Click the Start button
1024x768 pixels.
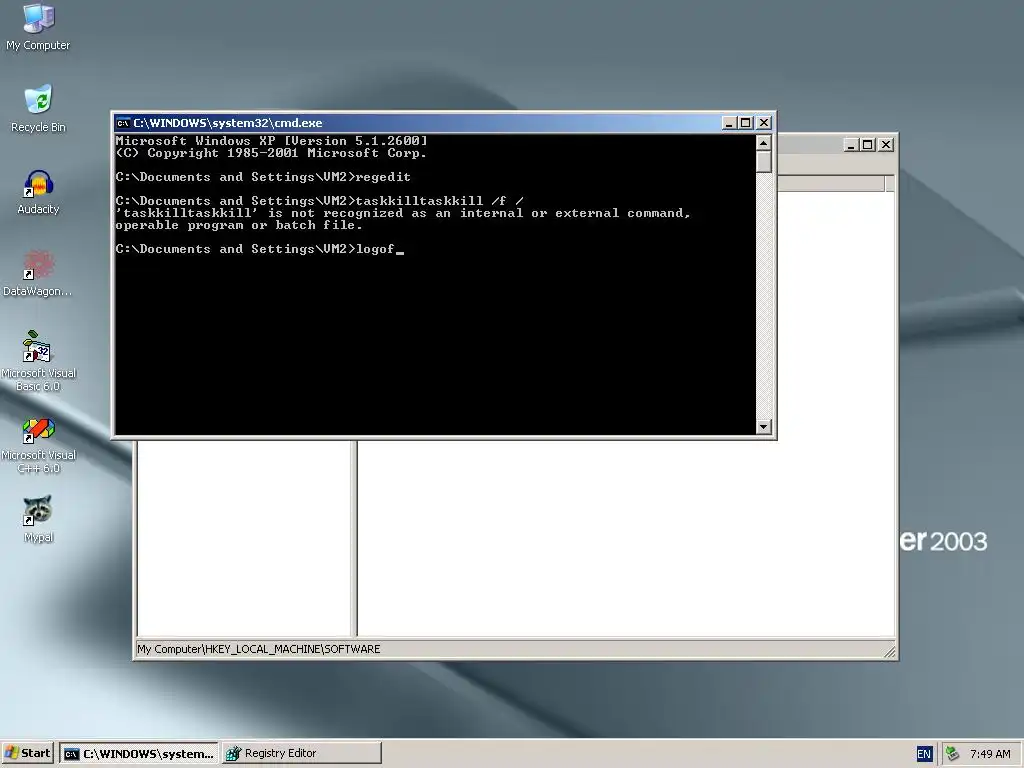(x=28, y=753)
